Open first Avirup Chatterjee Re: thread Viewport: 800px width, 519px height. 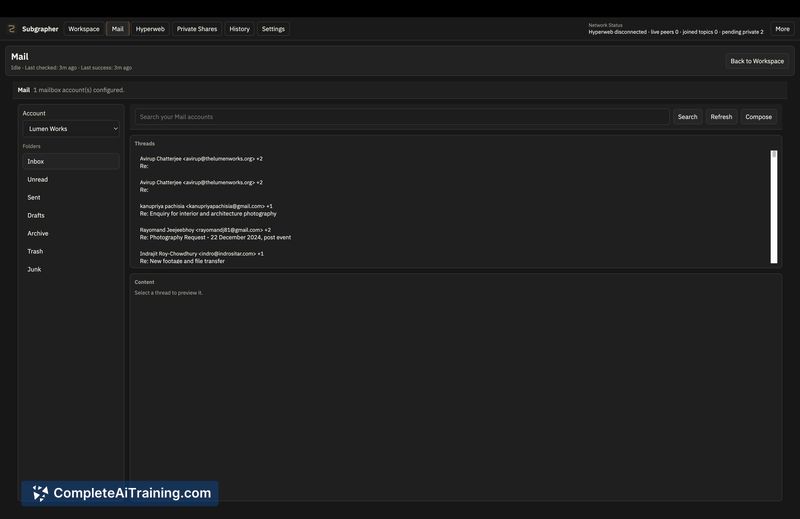pos(452,162)
